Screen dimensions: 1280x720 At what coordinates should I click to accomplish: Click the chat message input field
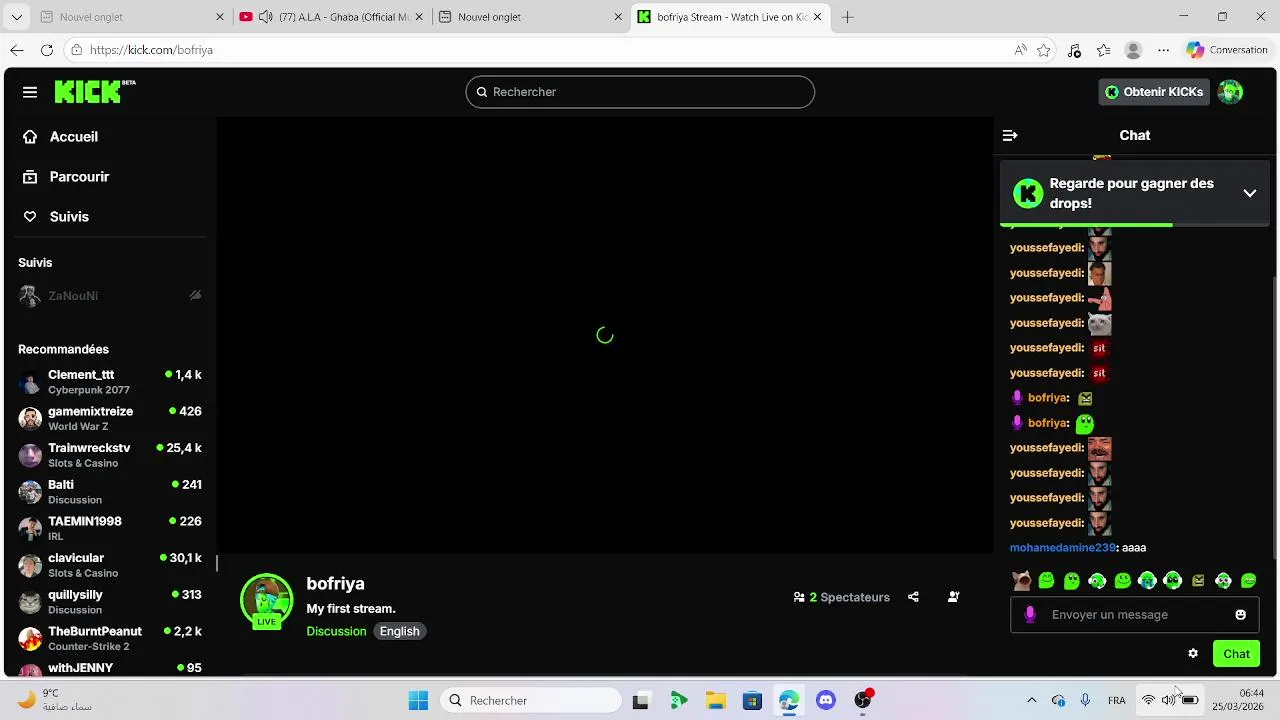point(1135,615)
